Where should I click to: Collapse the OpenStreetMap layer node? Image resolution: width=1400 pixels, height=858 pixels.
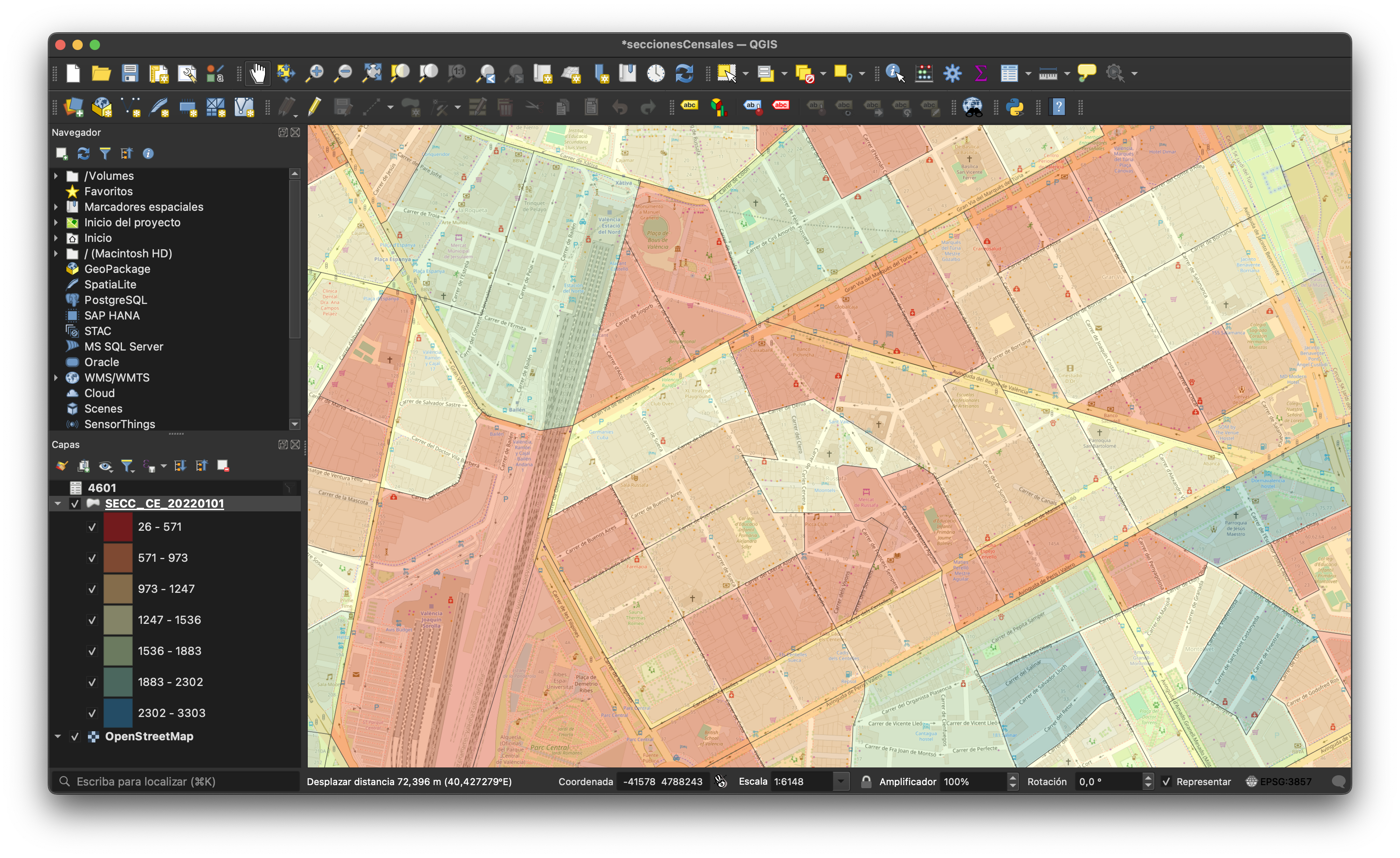(58, 736)
